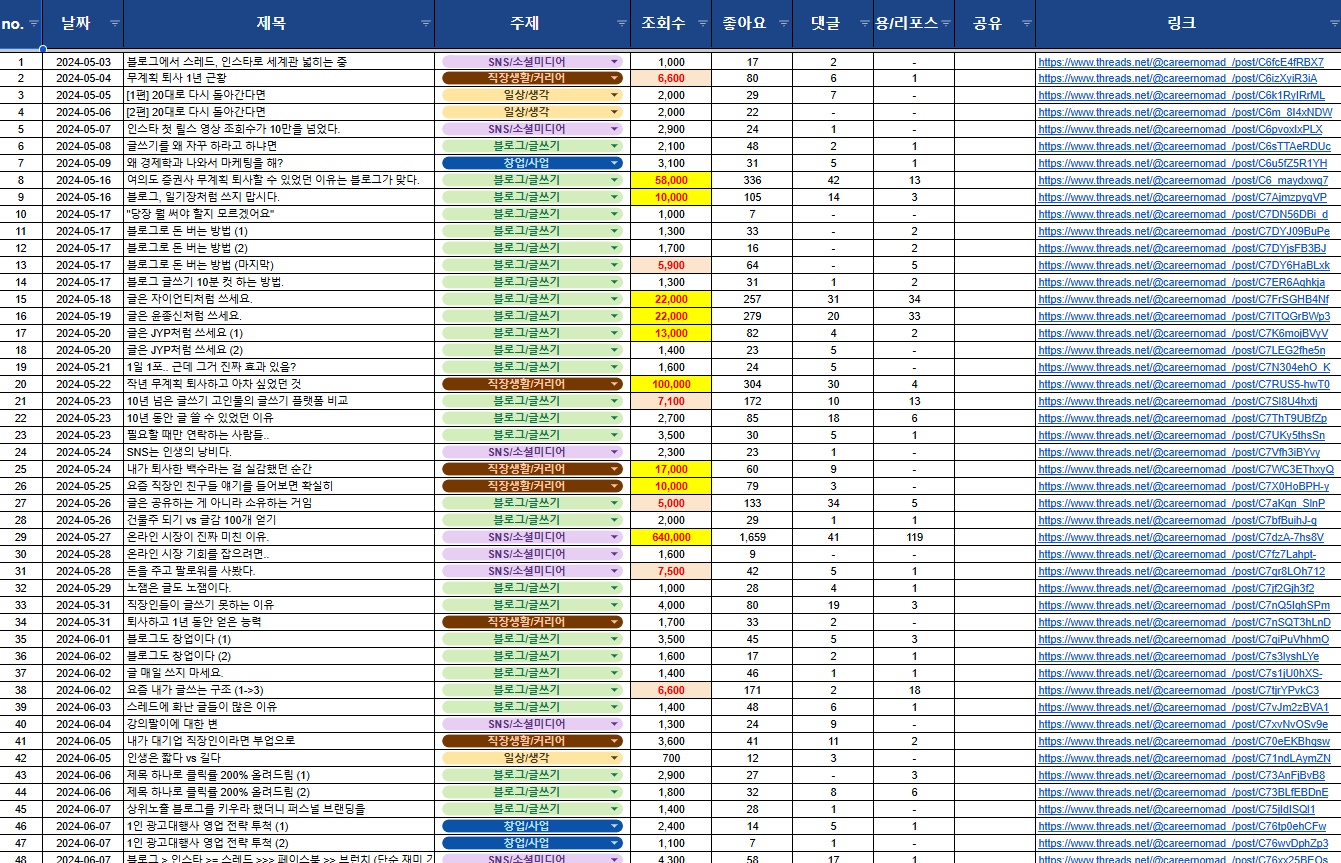The image size is (1341, 863).
Task: Open the filter icon in the 'no.' header
Action: (x=35, y=23)
